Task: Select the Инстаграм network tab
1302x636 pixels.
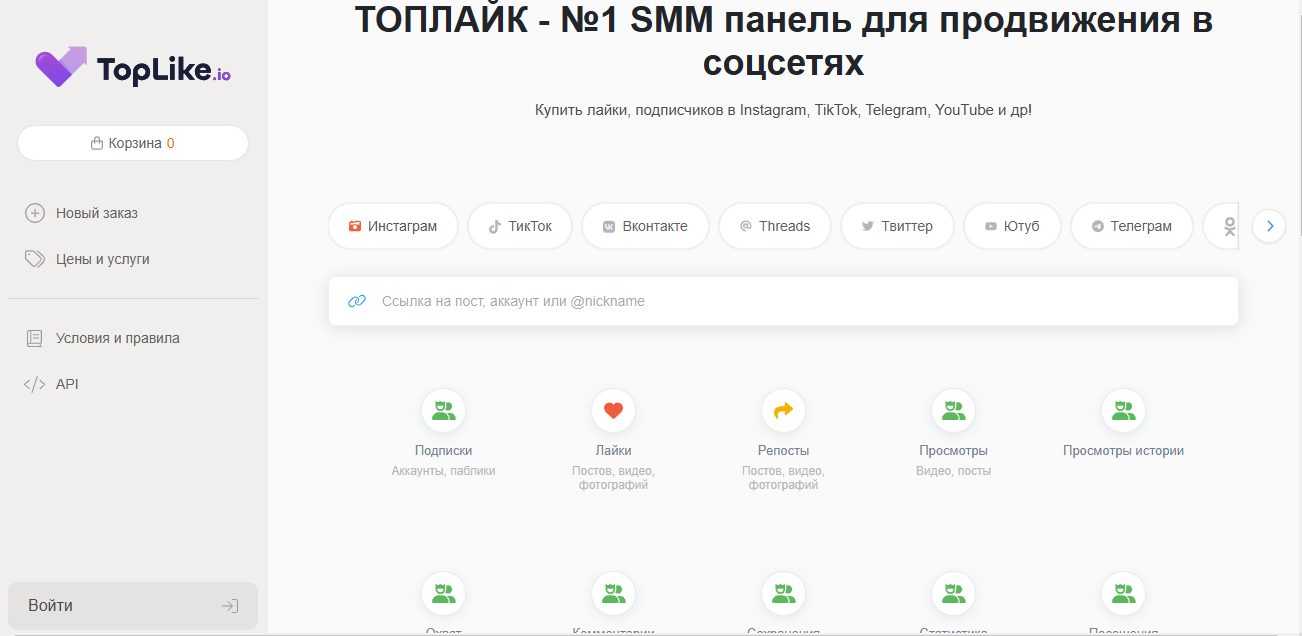Action: click(x=393, y=226)
